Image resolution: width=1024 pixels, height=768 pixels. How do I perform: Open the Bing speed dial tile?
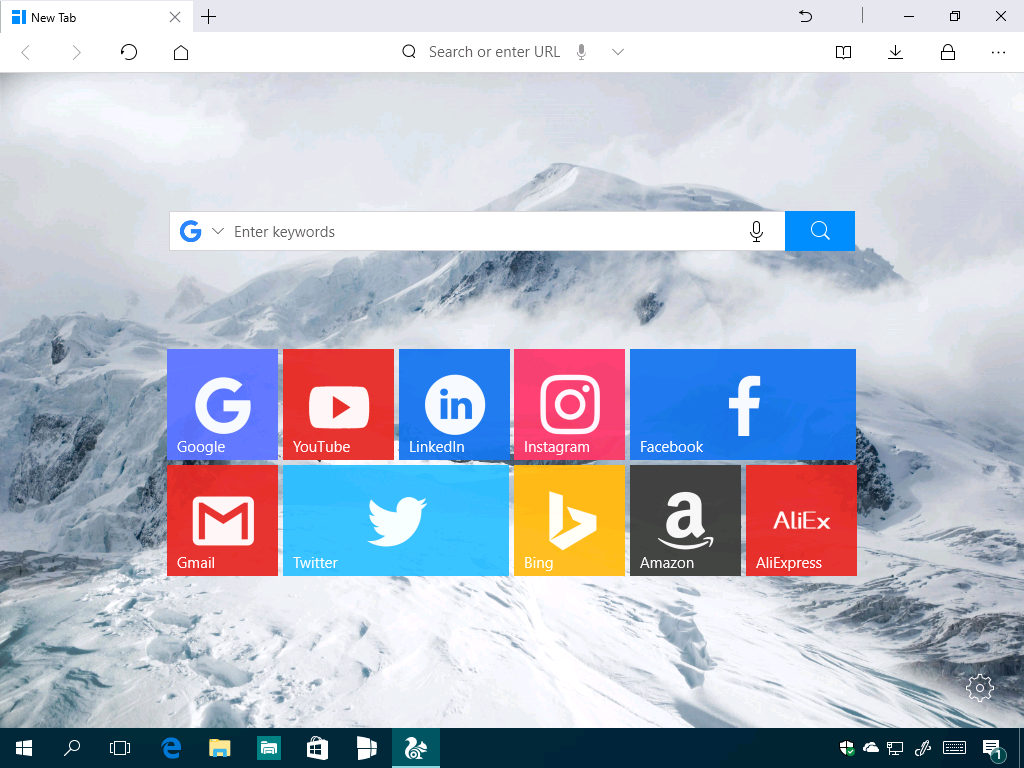point(569,520)
